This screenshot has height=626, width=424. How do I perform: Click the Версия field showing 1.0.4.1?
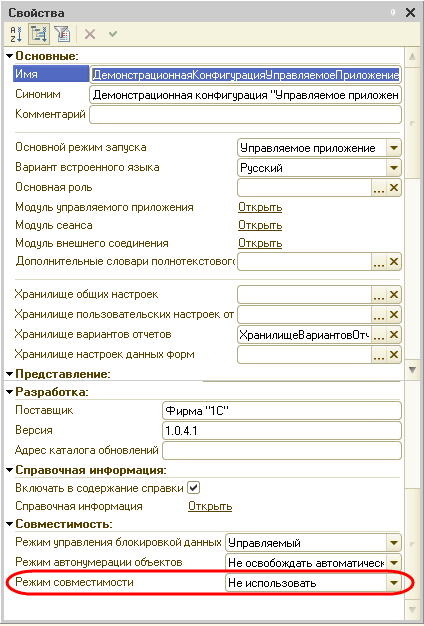click(282, 430)
